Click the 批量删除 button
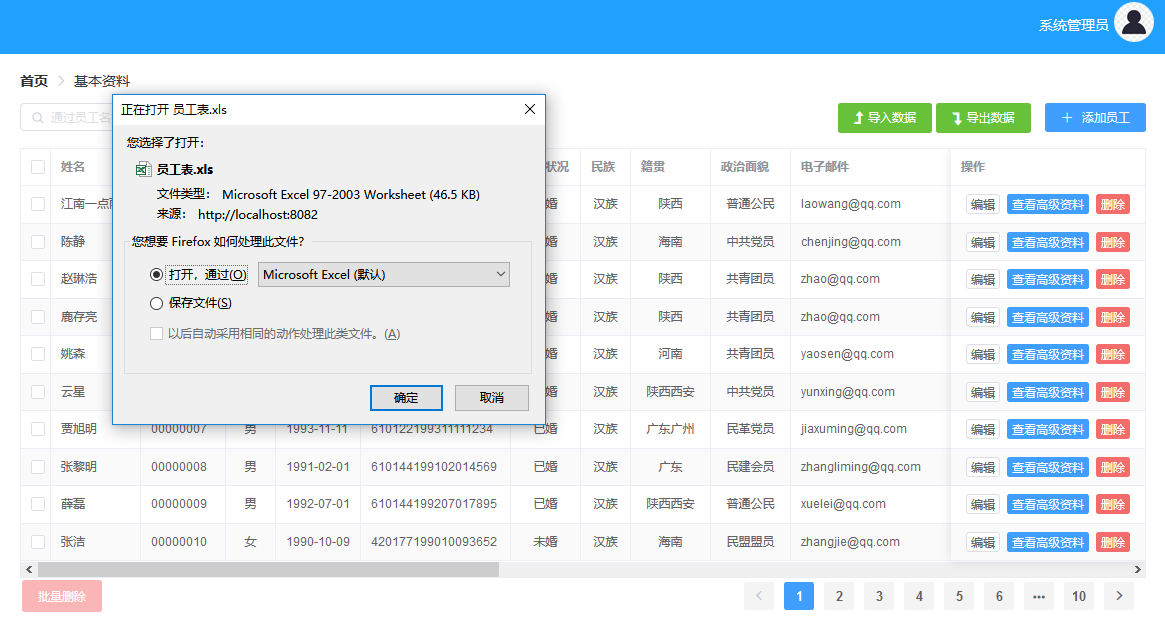Viewport: 1165px width, 636px height. pos(62,596)
